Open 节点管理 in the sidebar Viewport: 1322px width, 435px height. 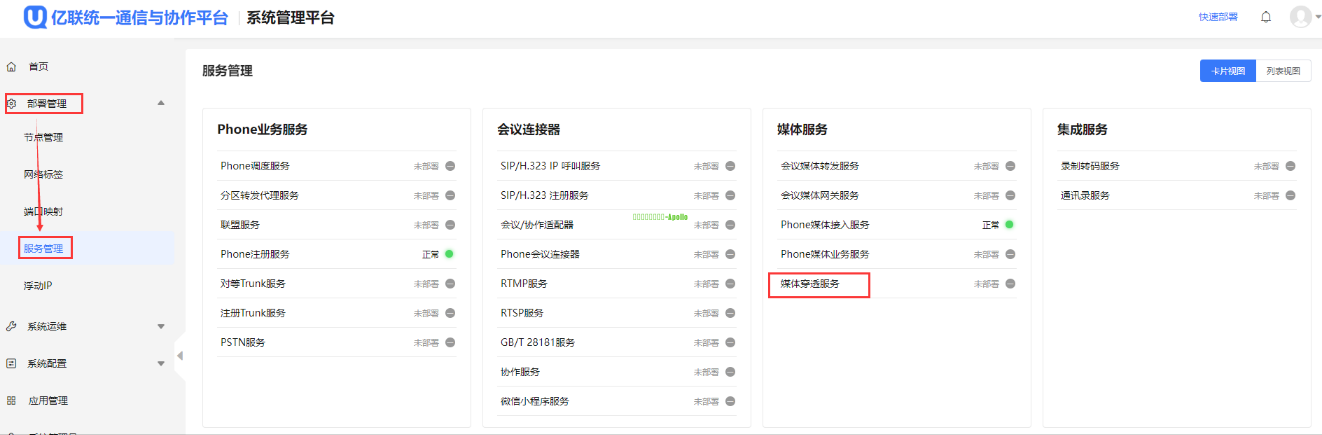[43, 138]
